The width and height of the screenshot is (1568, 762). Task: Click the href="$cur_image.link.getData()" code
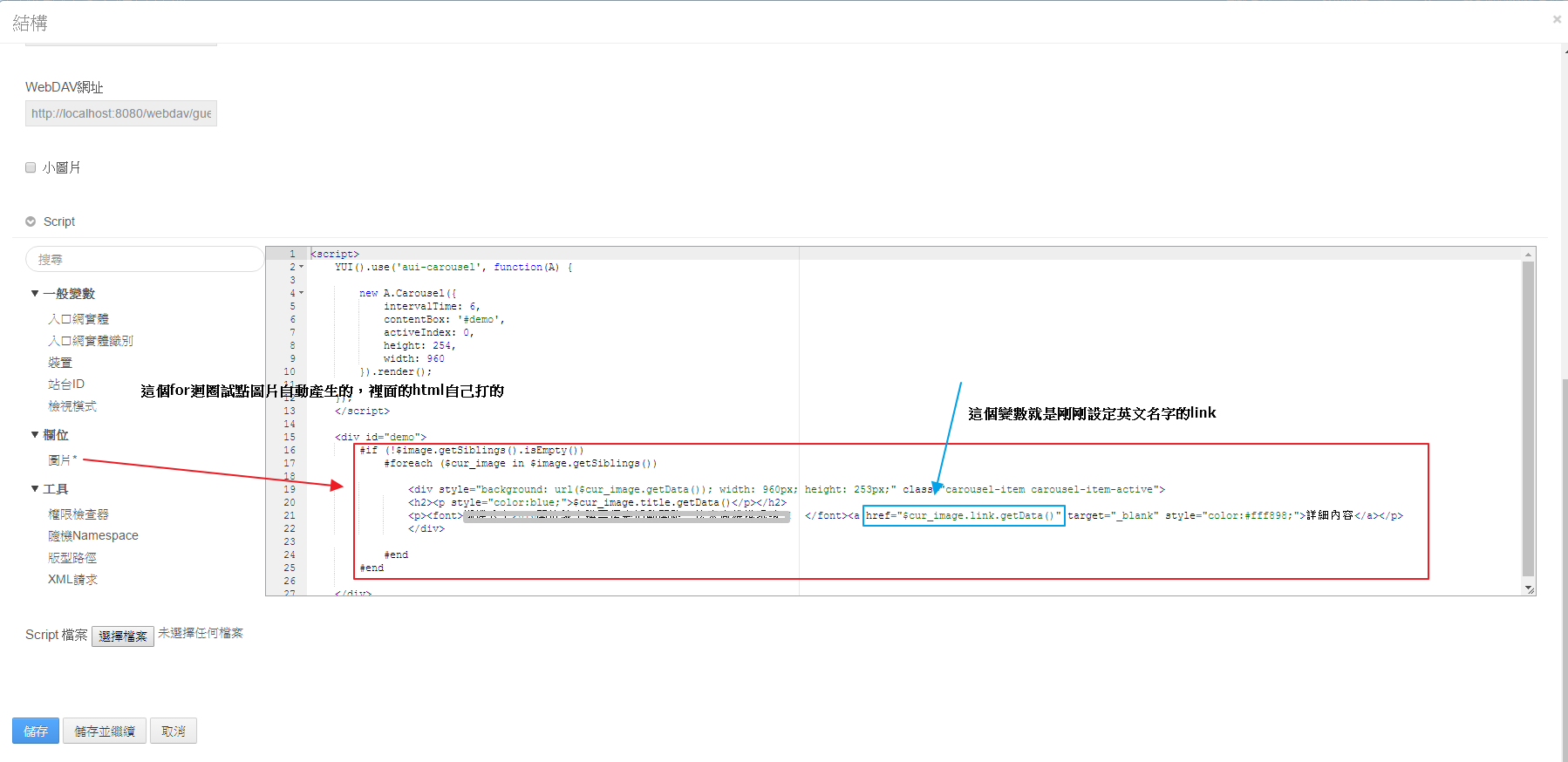tap(964, 515)
